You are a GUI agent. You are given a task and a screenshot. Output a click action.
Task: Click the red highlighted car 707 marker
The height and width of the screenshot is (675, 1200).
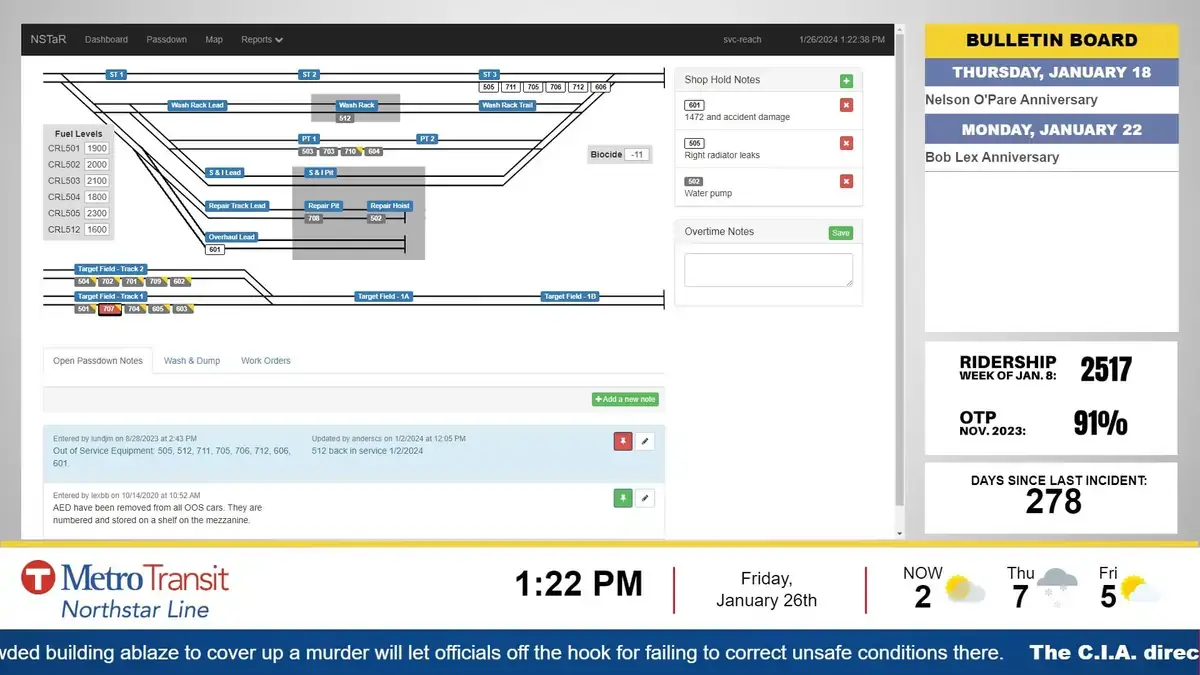(109, 310)
